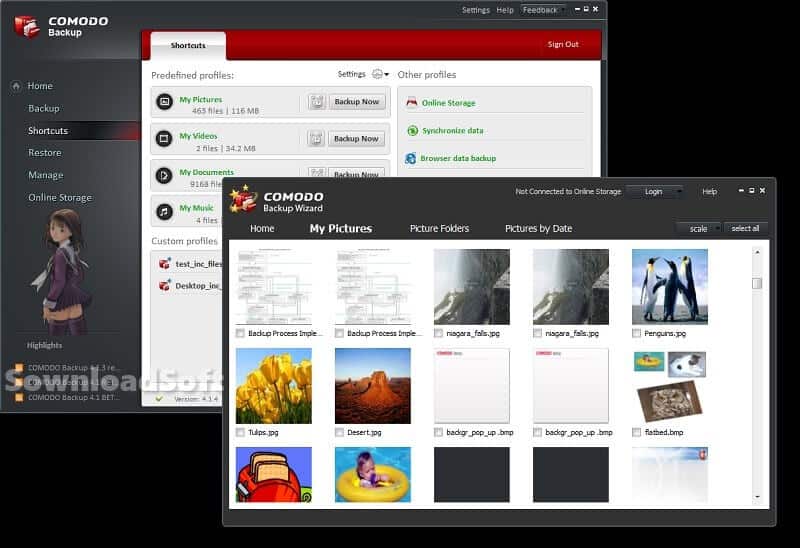Click the Browser data backup icon
This screenshot has height=548, width=800.
tap(411, 158)
